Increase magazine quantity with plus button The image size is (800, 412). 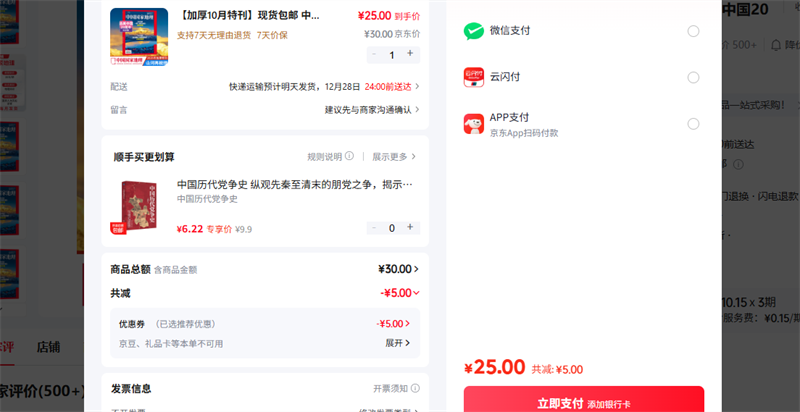click(x=409, y=55)
